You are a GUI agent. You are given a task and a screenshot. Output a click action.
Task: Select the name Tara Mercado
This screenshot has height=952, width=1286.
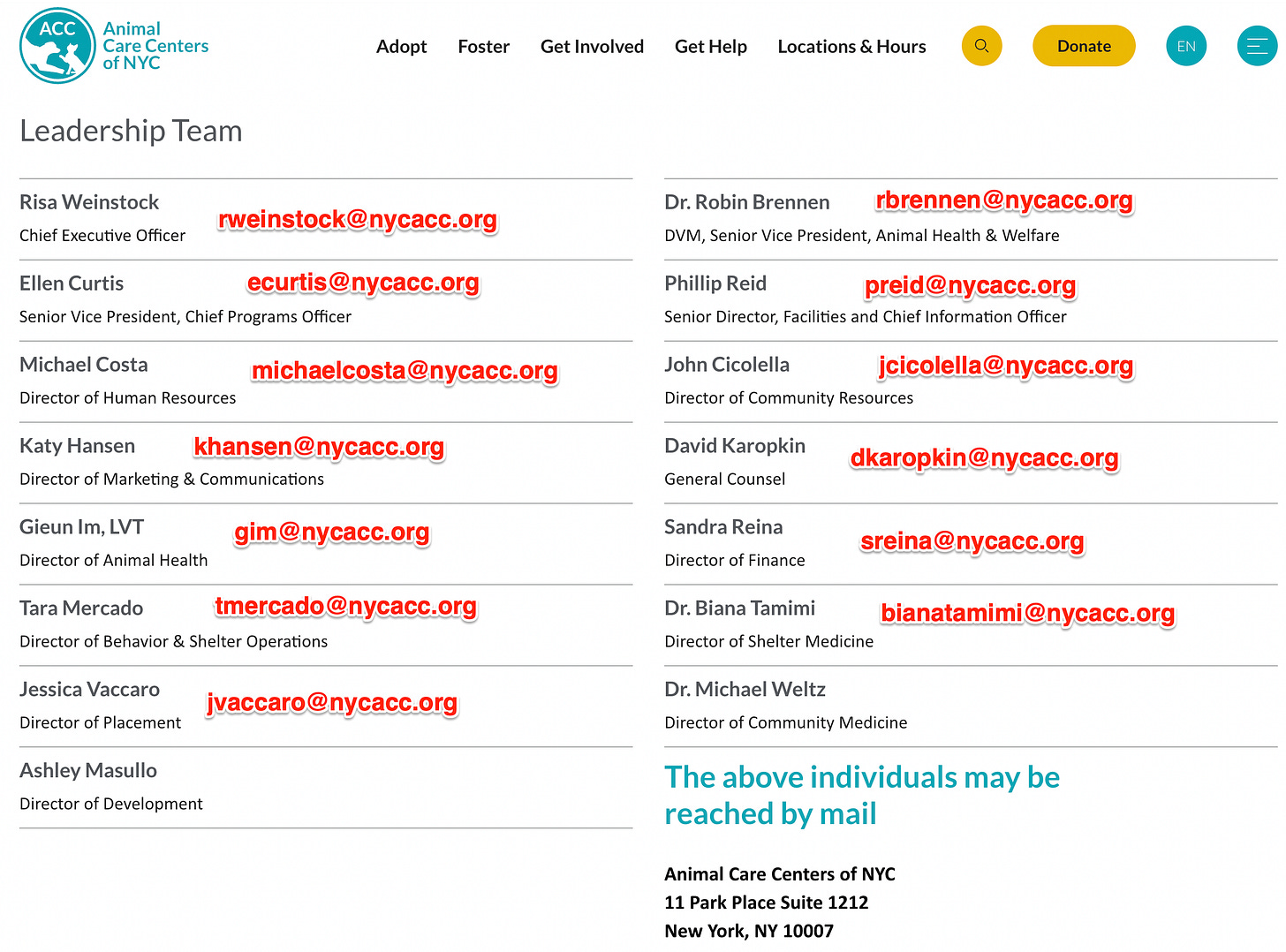click(x=81, y=608)
